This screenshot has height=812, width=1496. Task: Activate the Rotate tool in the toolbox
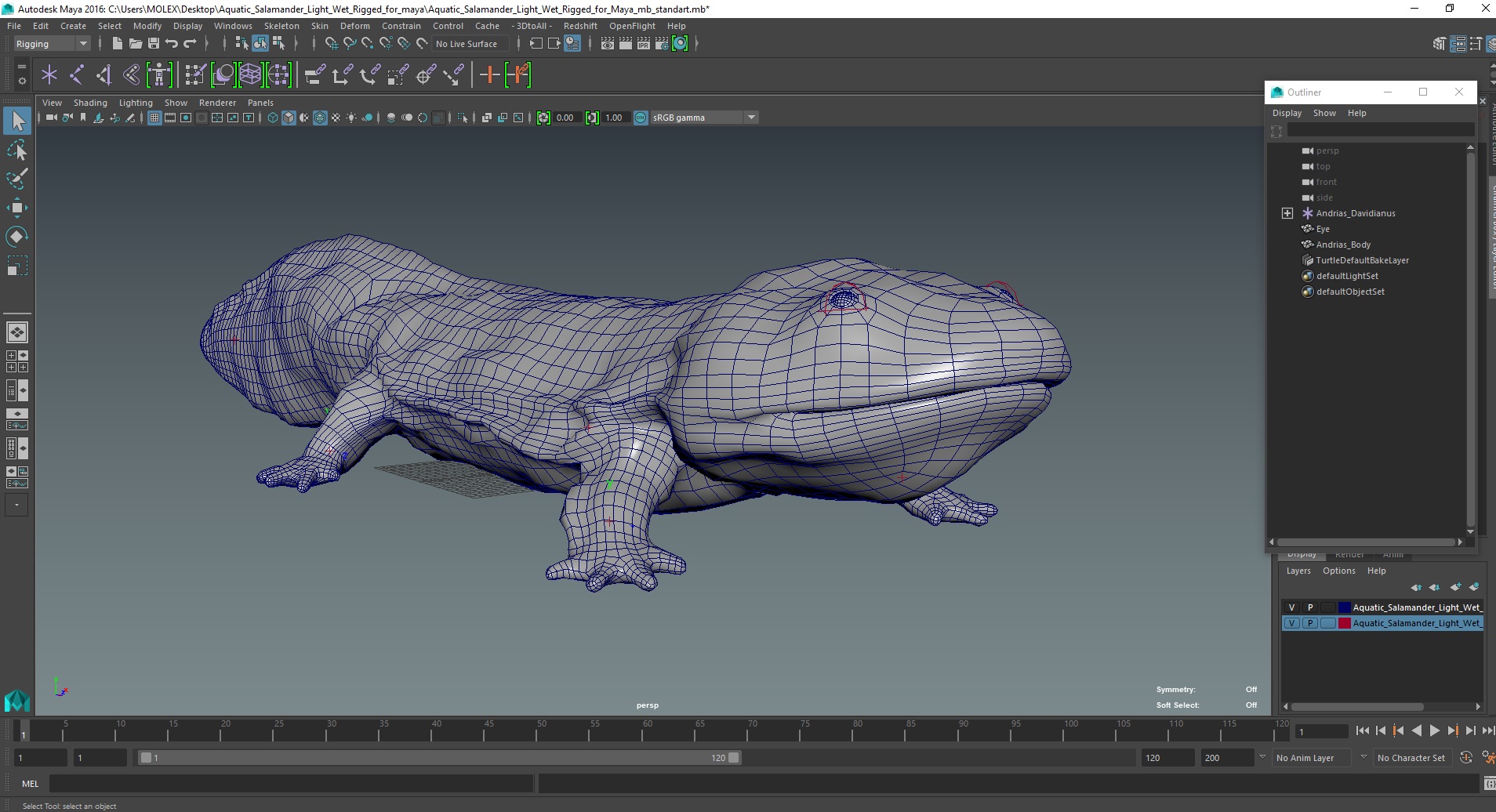tap(16, 237)
